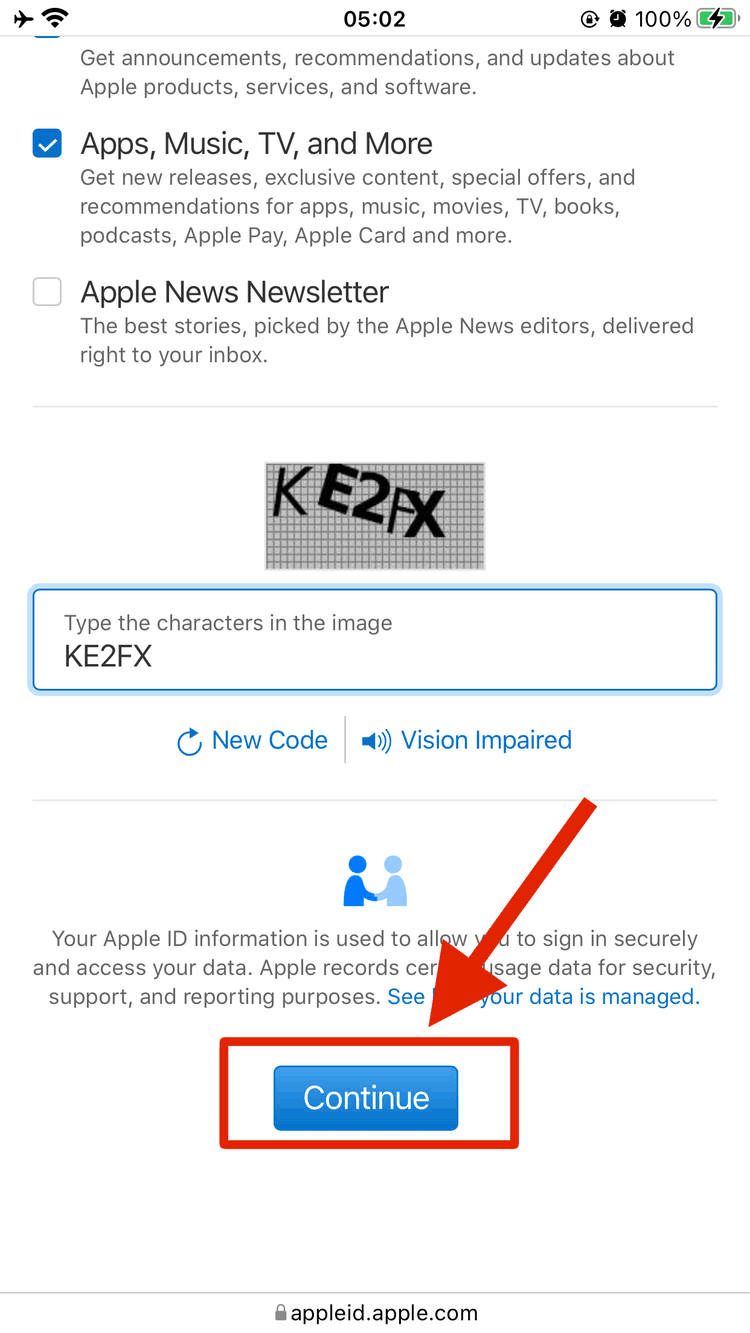This screenshot has width=750, height=1333.
Task: Tap the handshake privacy icon
Action: [x=375, y=880]
